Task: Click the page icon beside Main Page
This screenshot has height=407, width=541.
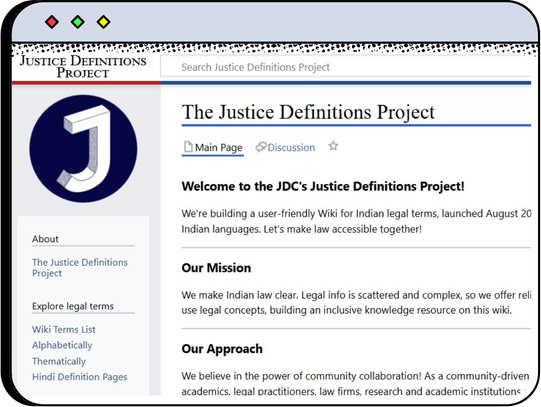Action: click(188, 147)
